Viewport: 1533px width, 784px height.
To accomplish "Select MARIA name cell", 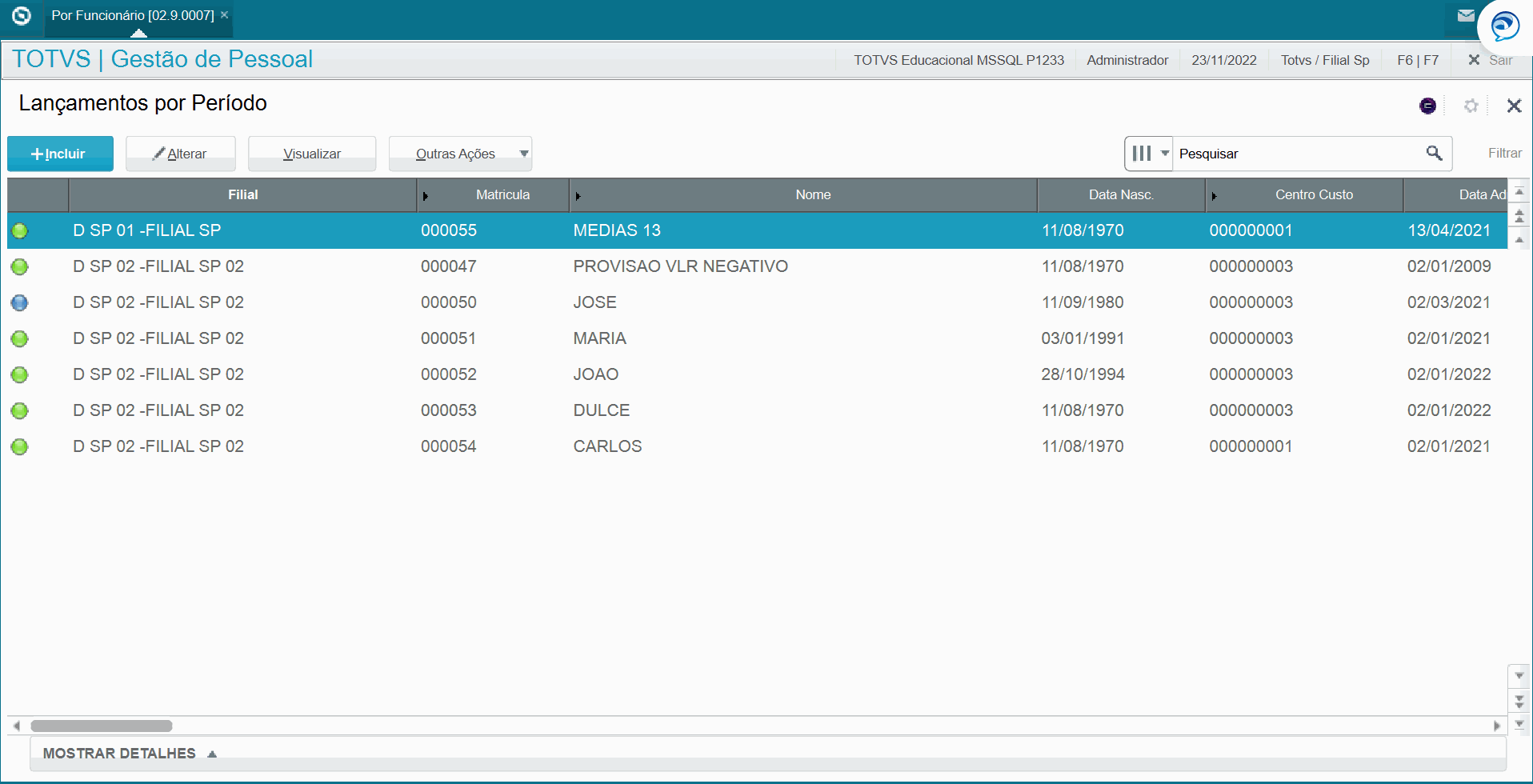I will [599, 338].
